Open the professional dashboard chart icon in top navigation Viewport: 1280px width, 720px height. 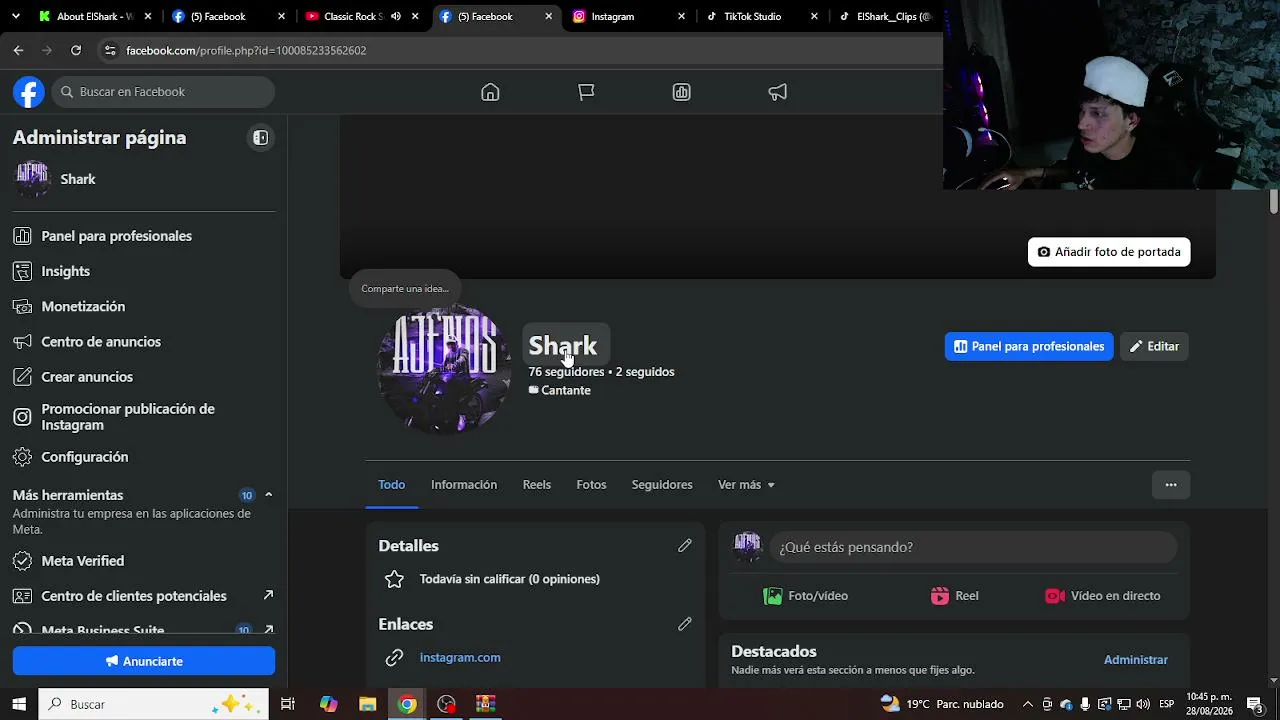(x=682, y=92)
